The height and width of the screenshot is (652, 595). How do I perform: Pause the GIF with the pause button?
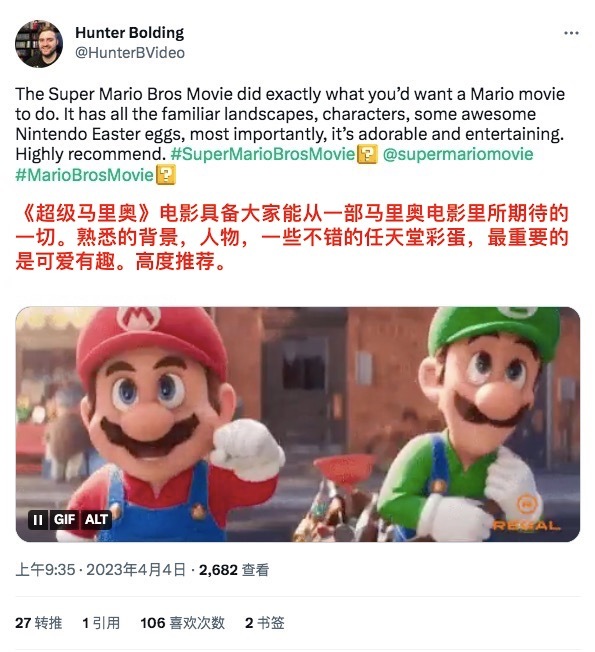click(x=38, y=520)
